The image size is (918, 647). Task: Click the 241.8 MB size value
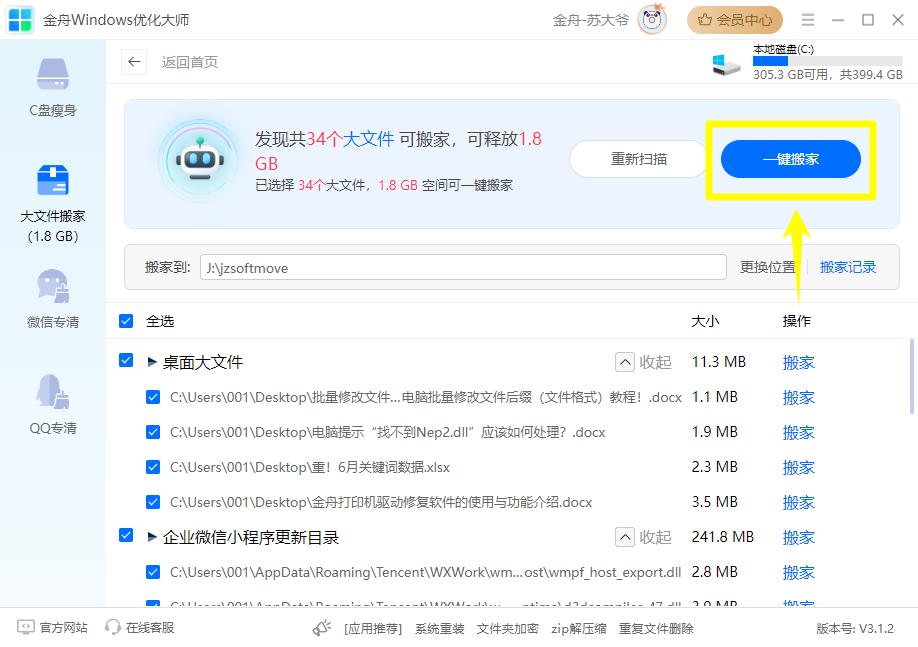point(723,537)
